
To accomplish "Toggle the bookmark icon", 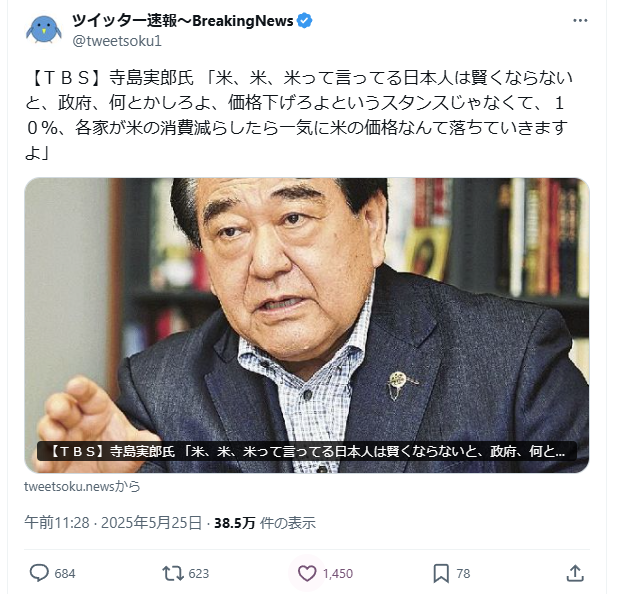I will point(441,573).
